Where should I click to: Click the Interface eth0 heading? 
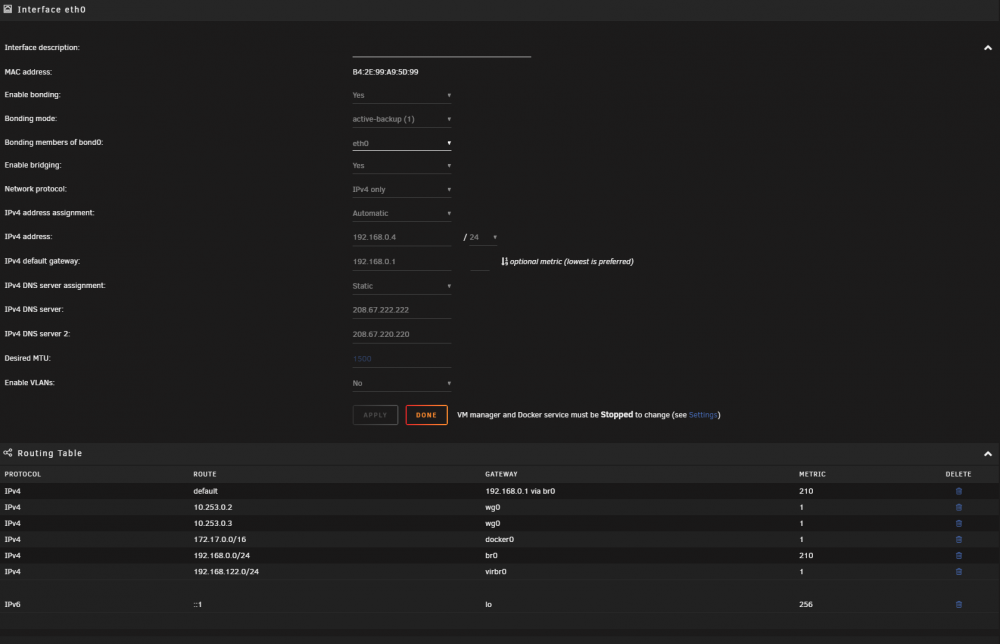52,10
